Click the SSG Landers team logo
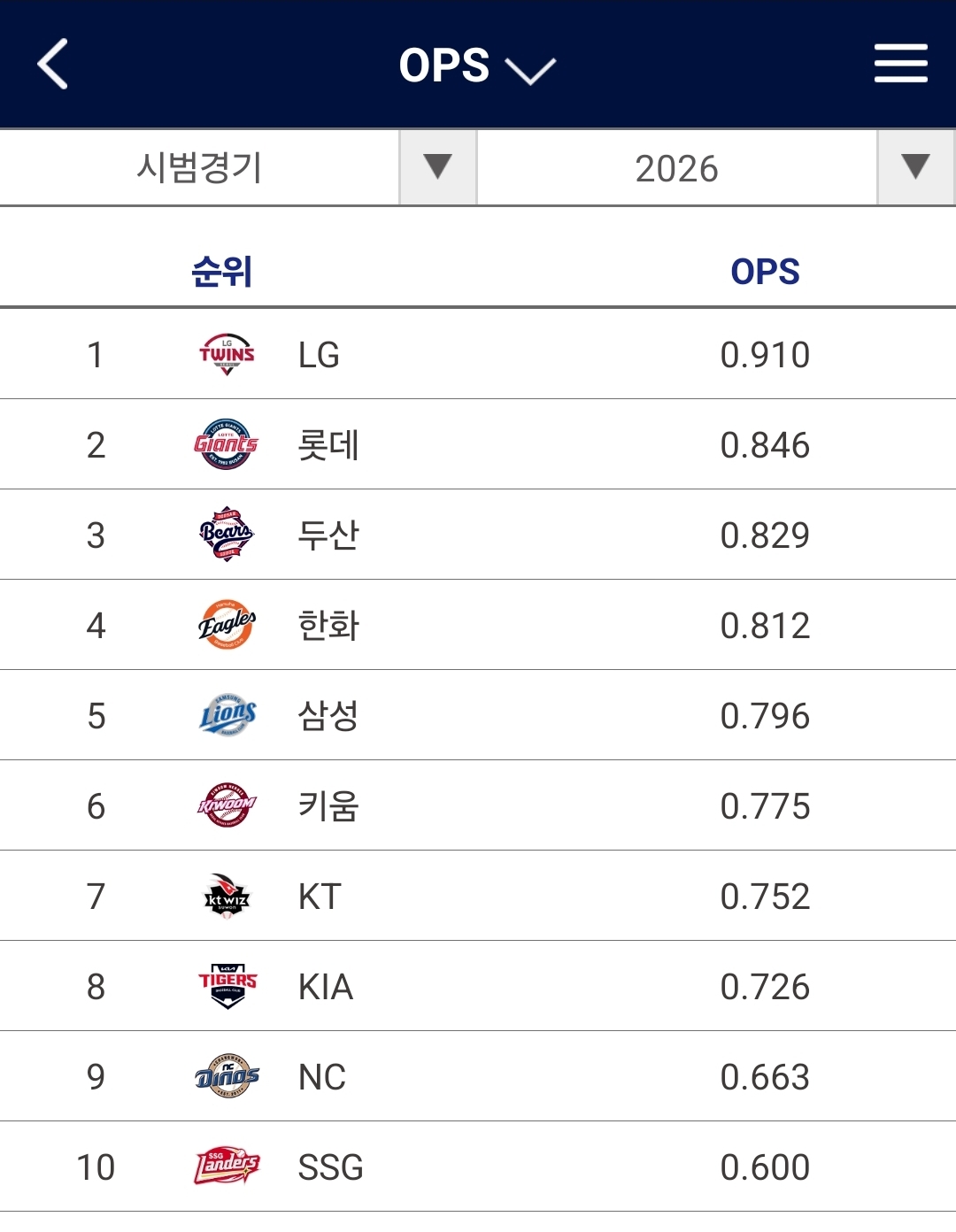The image size is (956, 1232). click(x=227, y=1167)
